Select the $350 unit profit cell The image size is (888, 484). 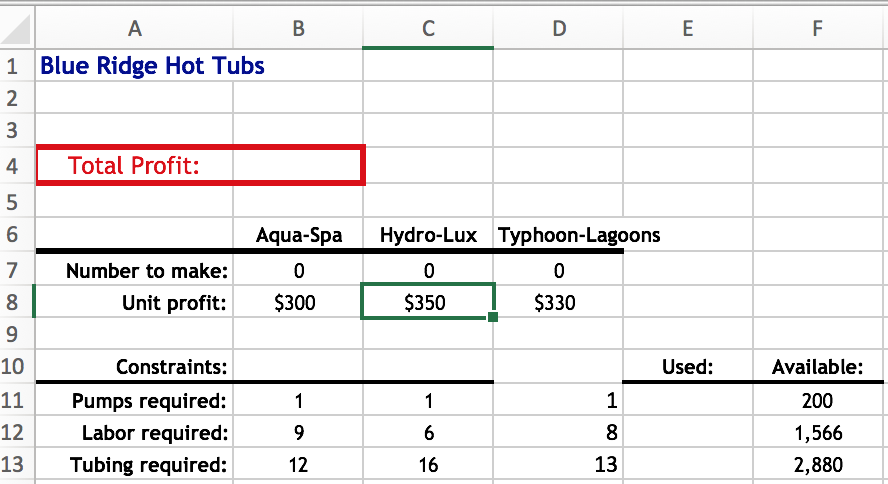pos(428,302)
